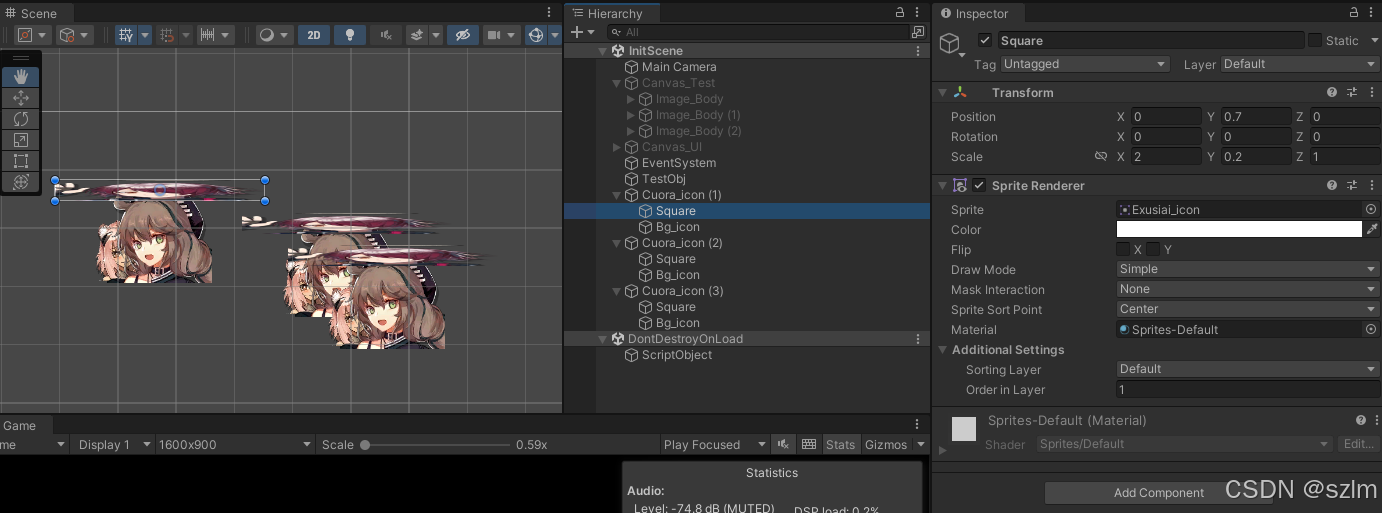The width and height of the screenshot is (1382, 513).
Task: Open the Tag Untagged dropdown
Action: (1085, 64)
